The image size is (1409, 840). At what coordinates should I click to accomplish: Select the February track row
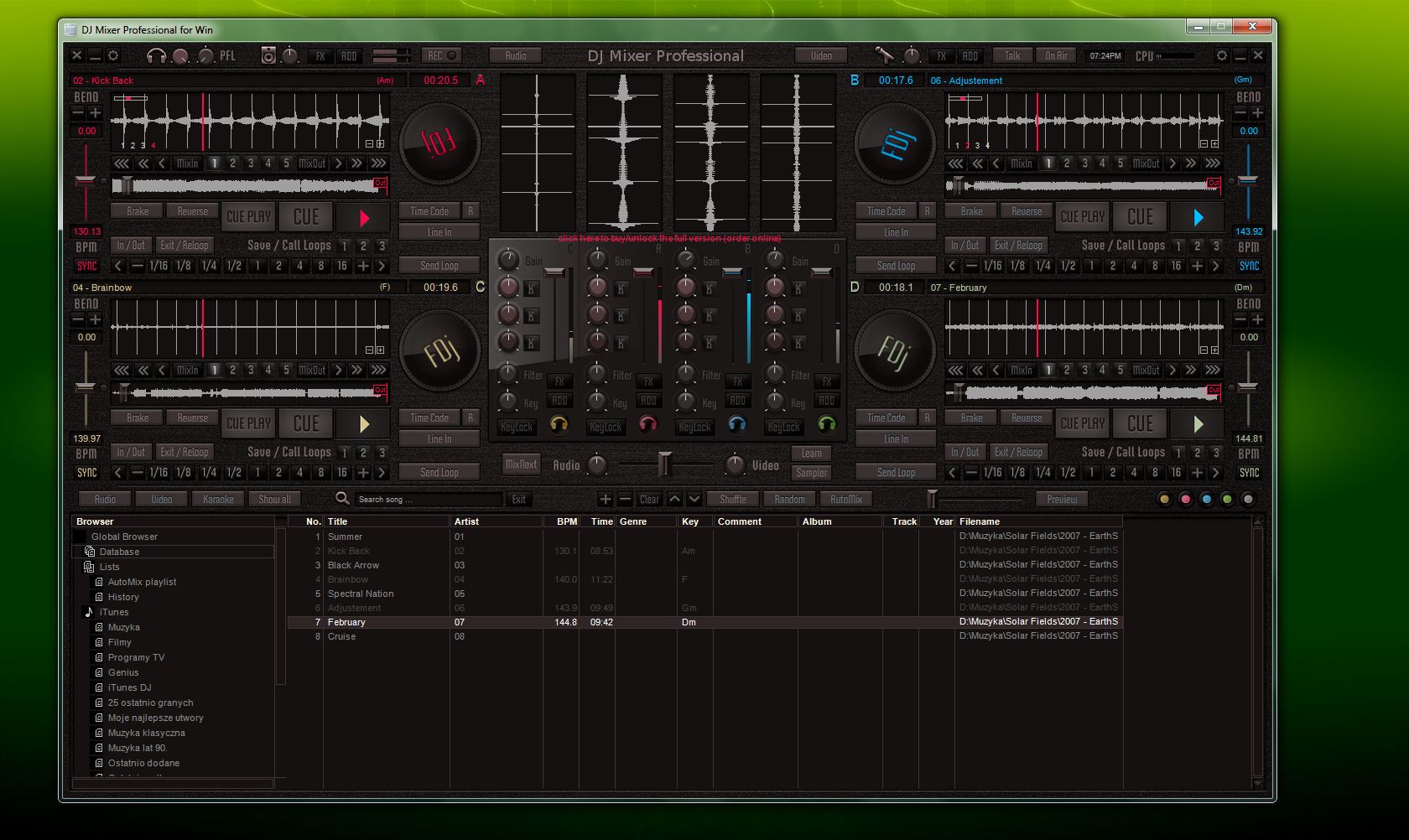[x=704, y=622]
